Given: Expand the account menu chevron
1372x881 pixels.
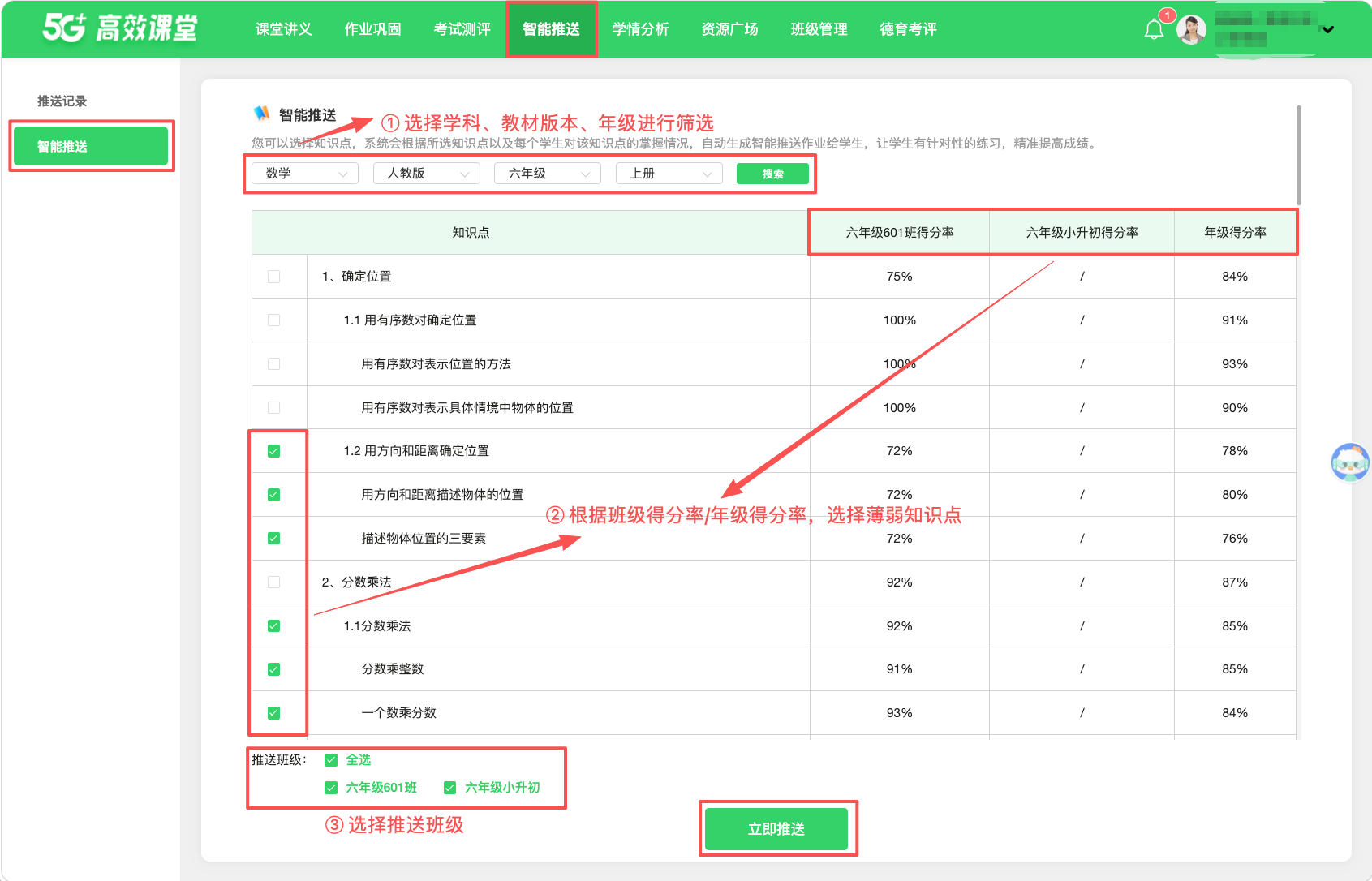Looking at the screenshot, I should tap(1328, 30).
